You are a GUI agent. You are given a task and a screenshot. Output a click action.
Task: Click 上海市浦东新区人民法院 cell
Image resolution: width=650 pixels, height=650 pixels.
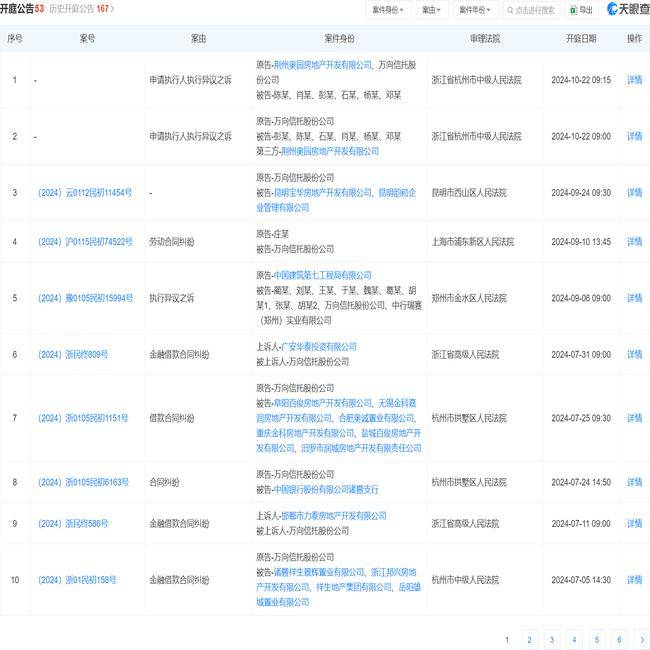click(x=473, y=242)
